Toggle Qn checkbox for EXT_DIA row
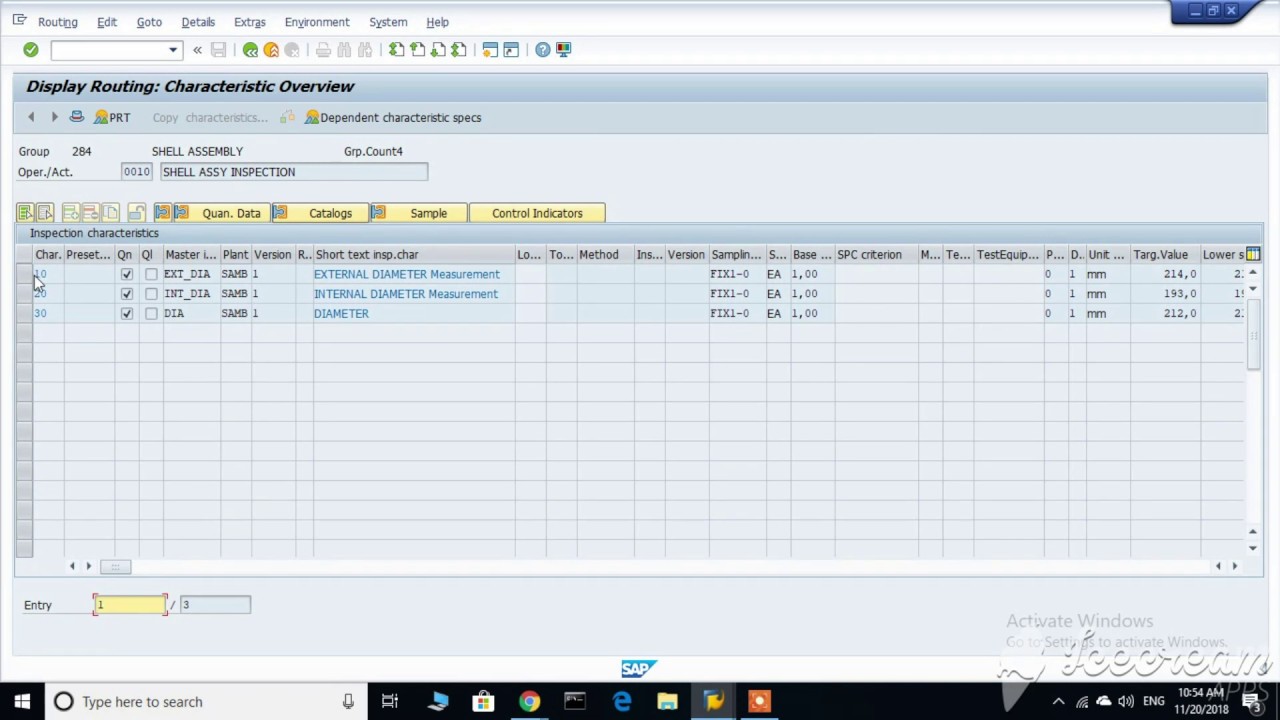 click(x=126, y=274)
